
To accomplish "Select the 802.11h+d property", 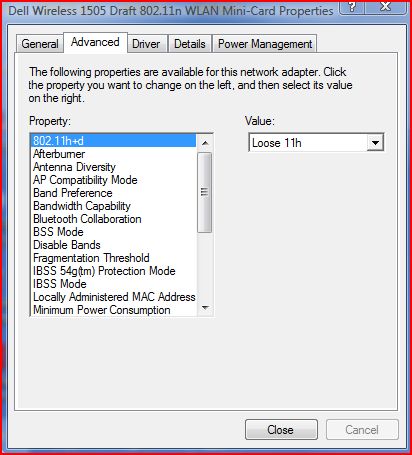I will [x=113, y=141].
